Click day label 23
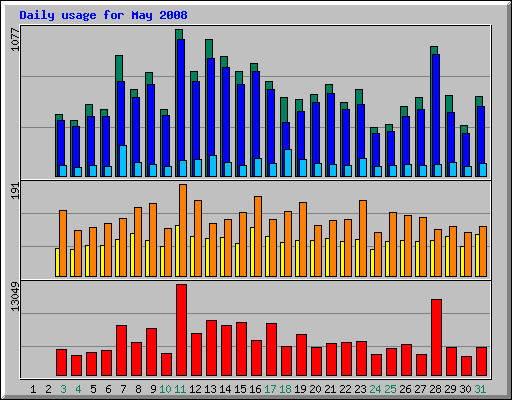 point(360,389)
